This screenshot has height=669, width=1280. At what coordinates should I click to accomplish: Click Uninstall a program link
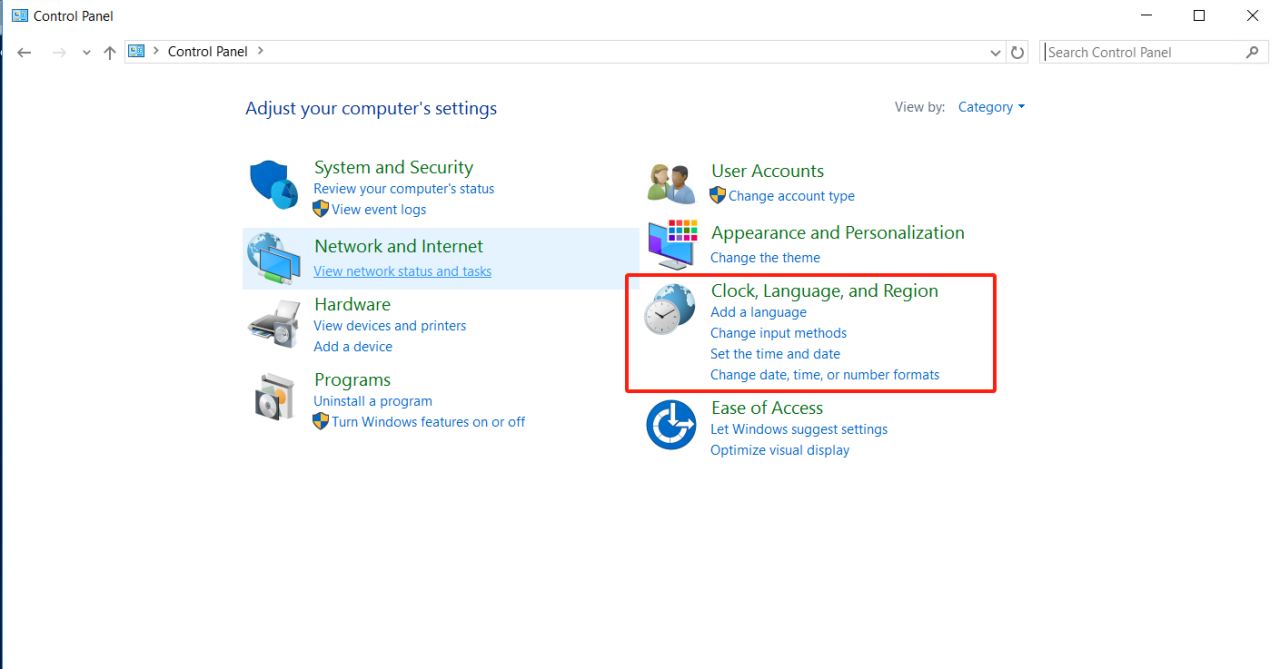[373, 401]
